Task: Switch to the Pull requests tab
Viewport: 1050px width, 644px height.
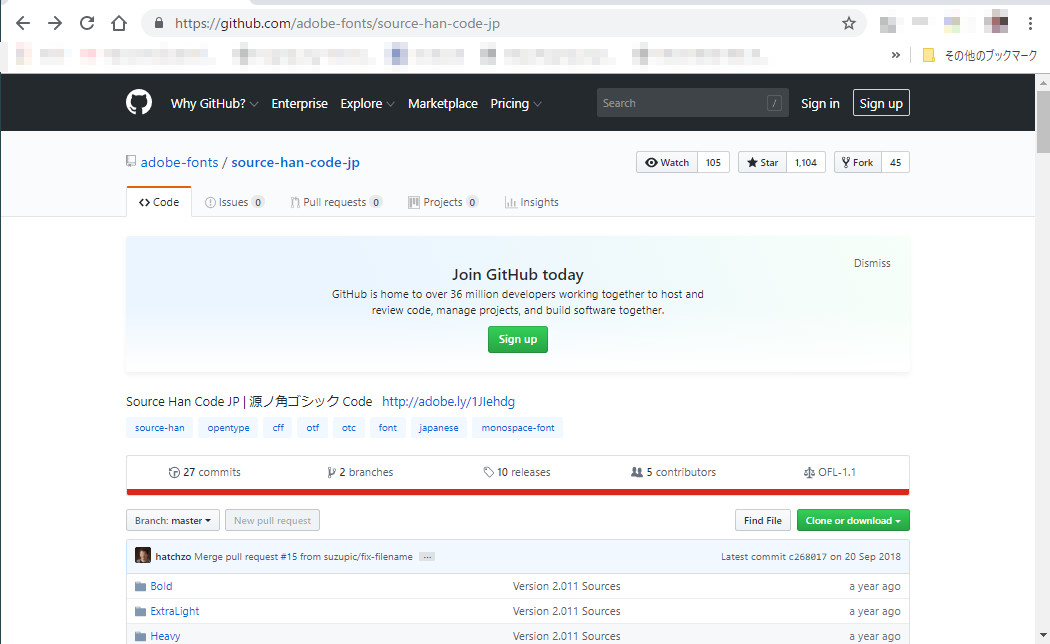Action: (x=336, y=202)
